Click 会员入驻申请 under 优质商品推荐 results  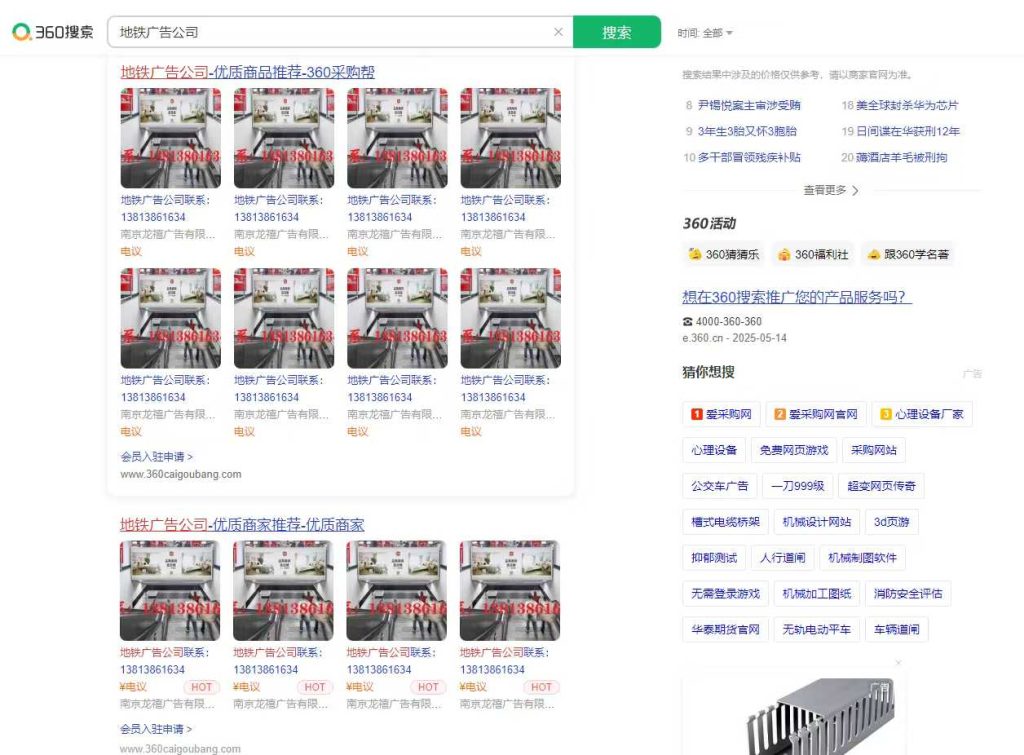(156, 457)
